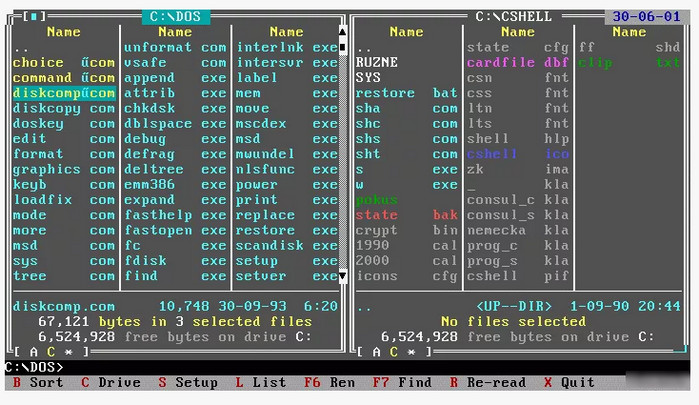Choose List in the bottom bar

(261, 383)
